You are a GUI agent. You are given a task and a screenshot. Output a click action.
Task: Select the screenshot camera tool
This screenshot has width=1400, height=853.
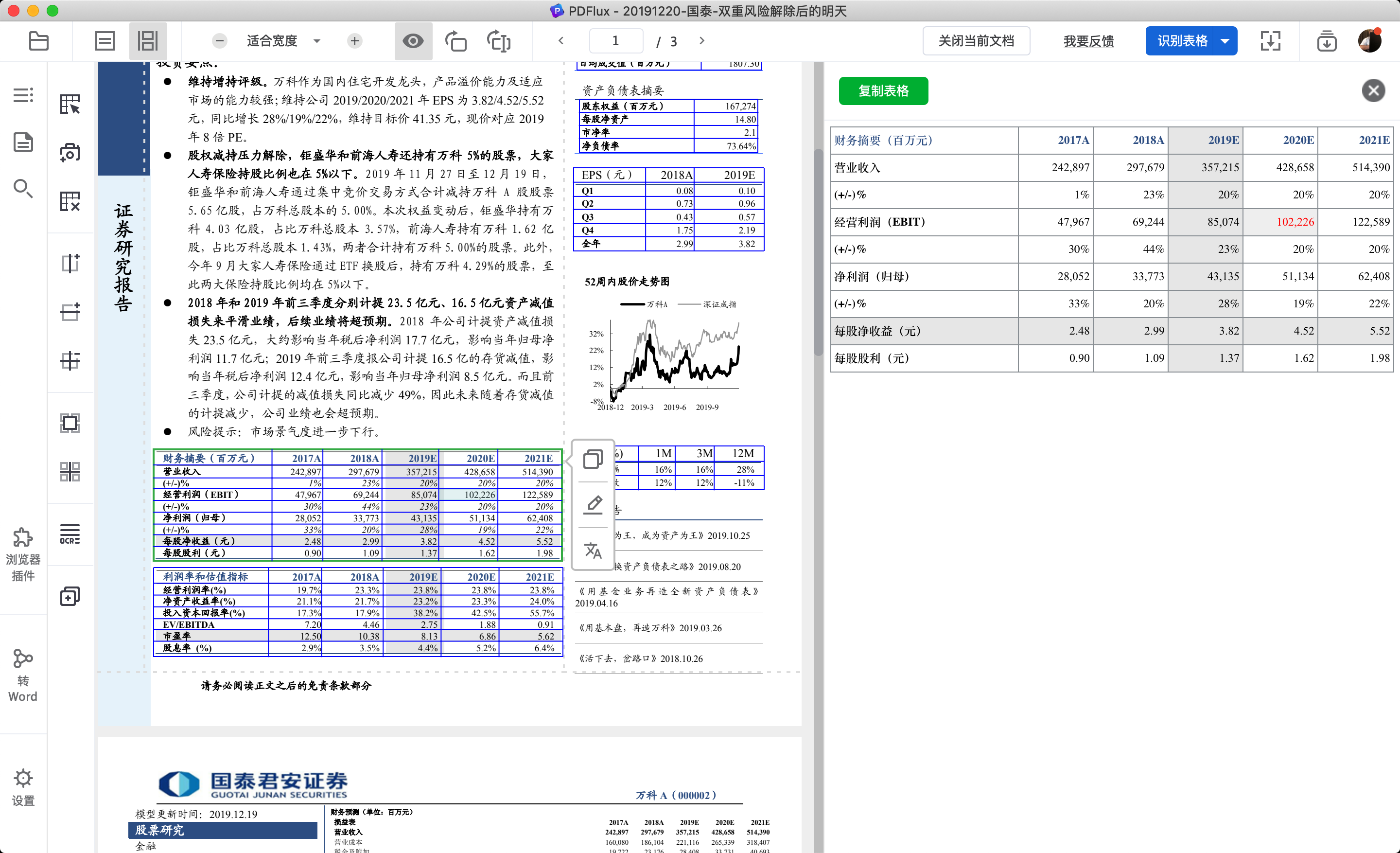(70, 152)
